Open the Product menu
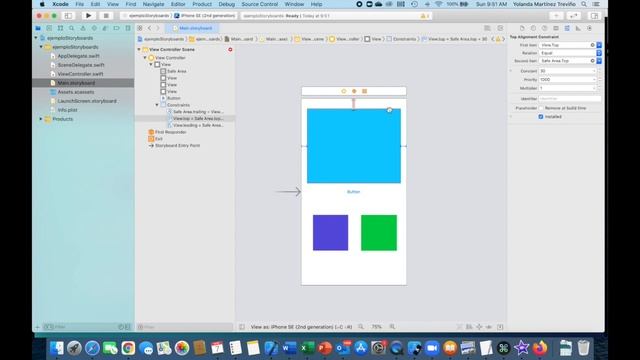Screen dimensions: 640x360 [x=202, y=4]
